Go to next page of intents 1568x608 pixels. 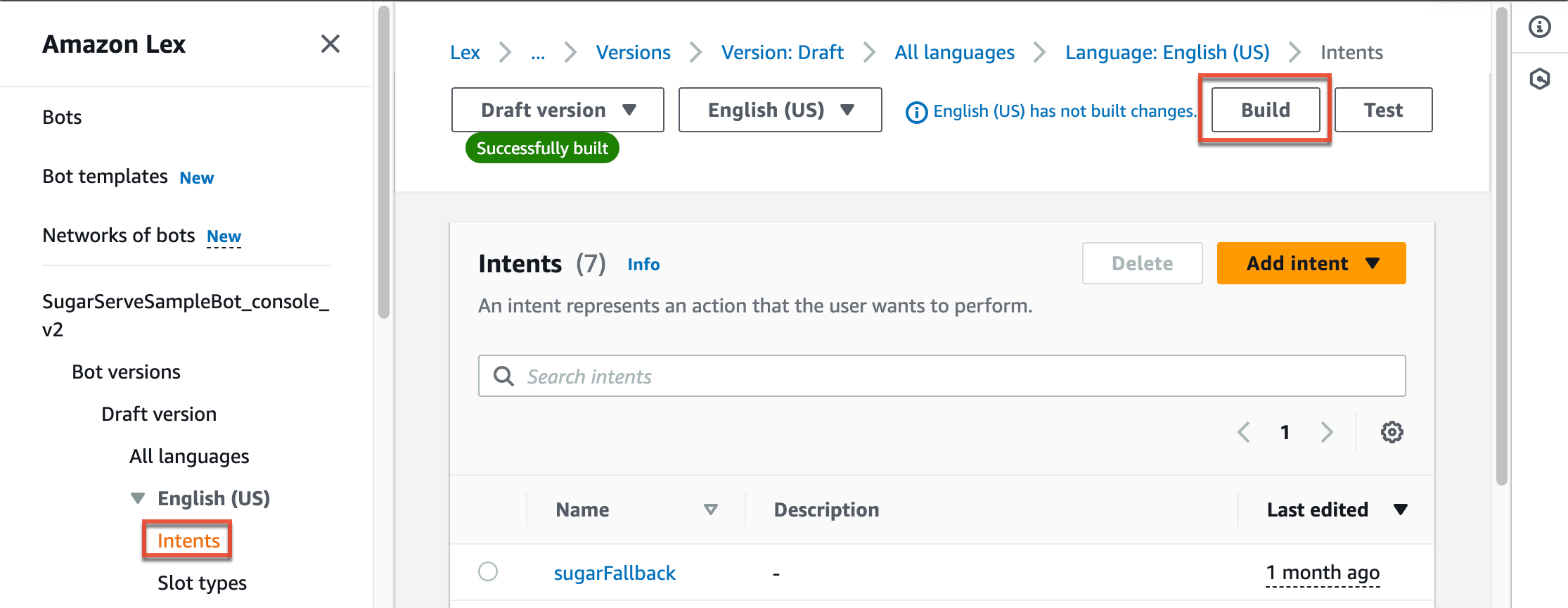point(1326,432)
